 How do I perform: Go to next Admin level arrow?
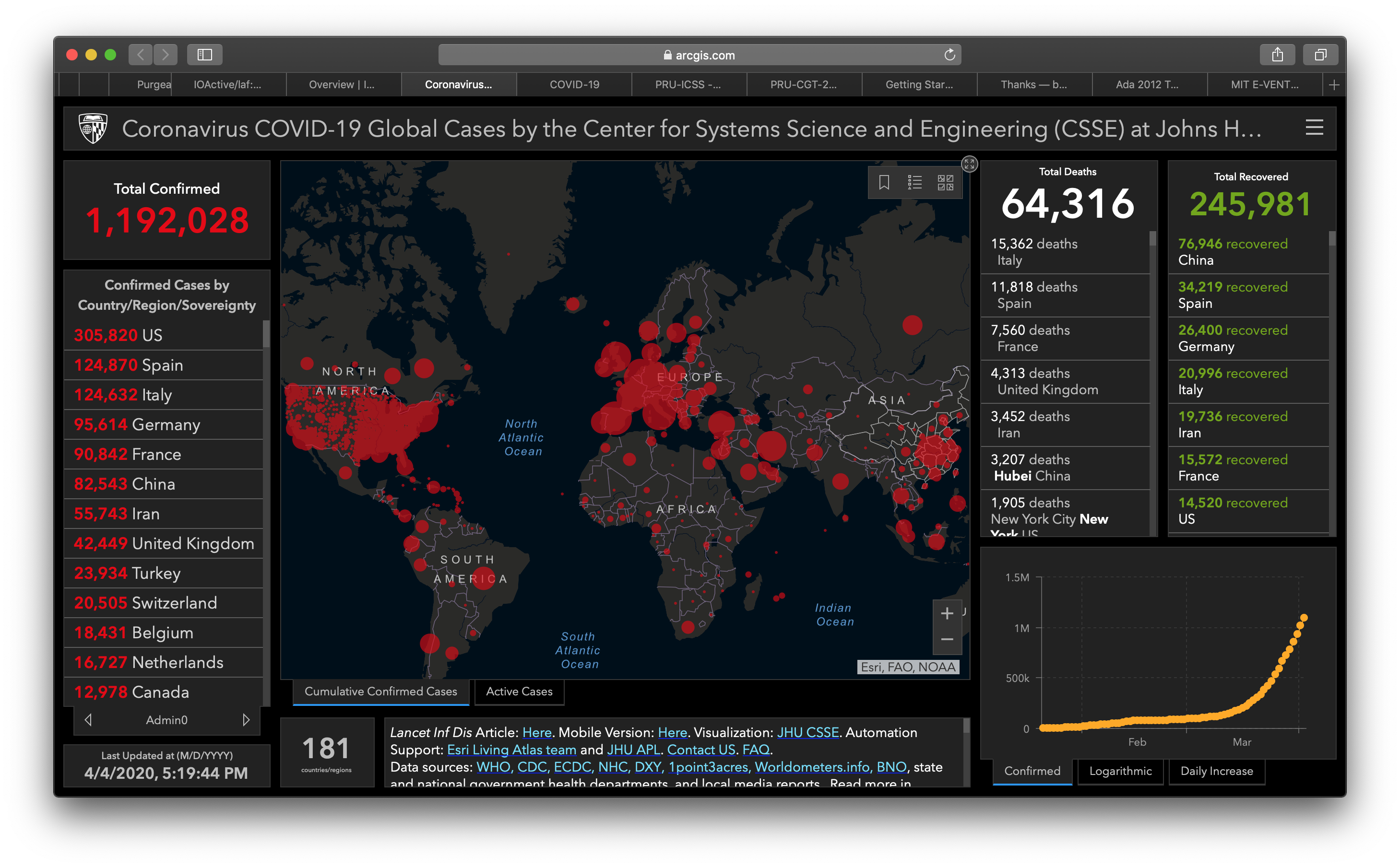(x=246, y=720)
